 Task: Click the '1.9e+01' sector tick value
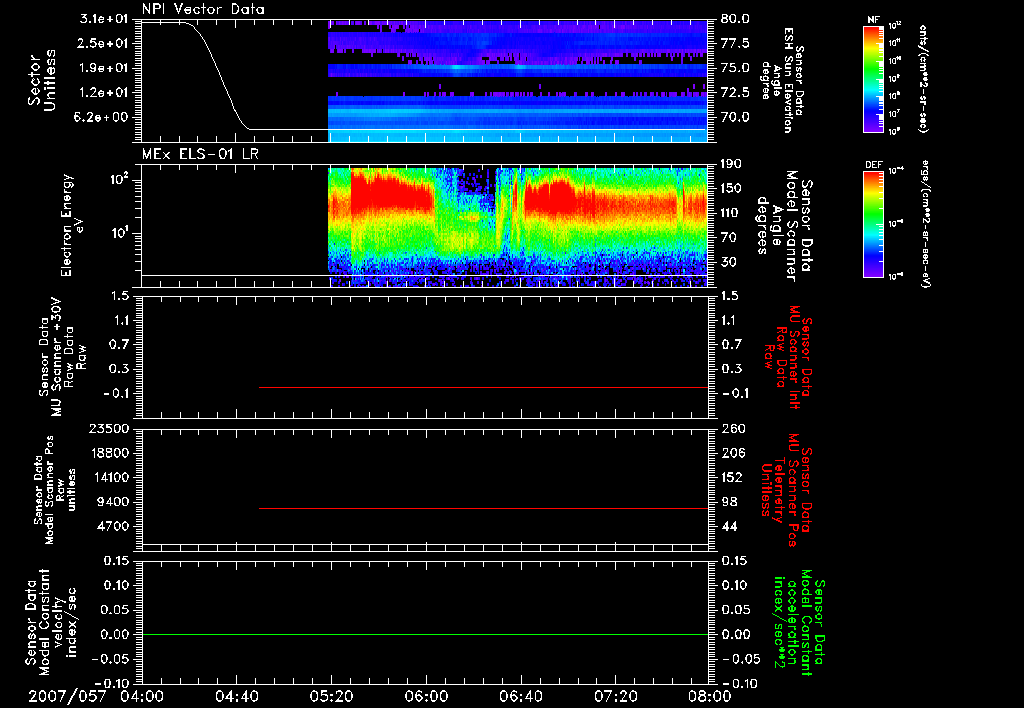pyautogui.click(x=104, y=68)
